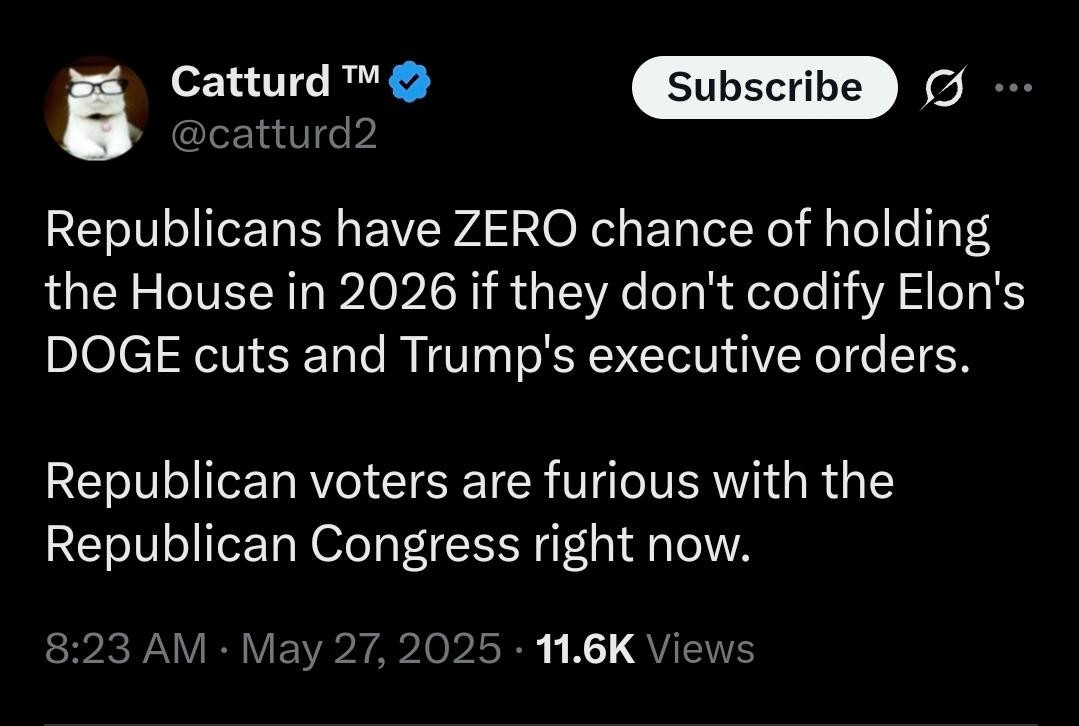Click the May 27, 2025 date
Screen dimensions: 1079x726
pyautogui.click(x=371, y=649)
